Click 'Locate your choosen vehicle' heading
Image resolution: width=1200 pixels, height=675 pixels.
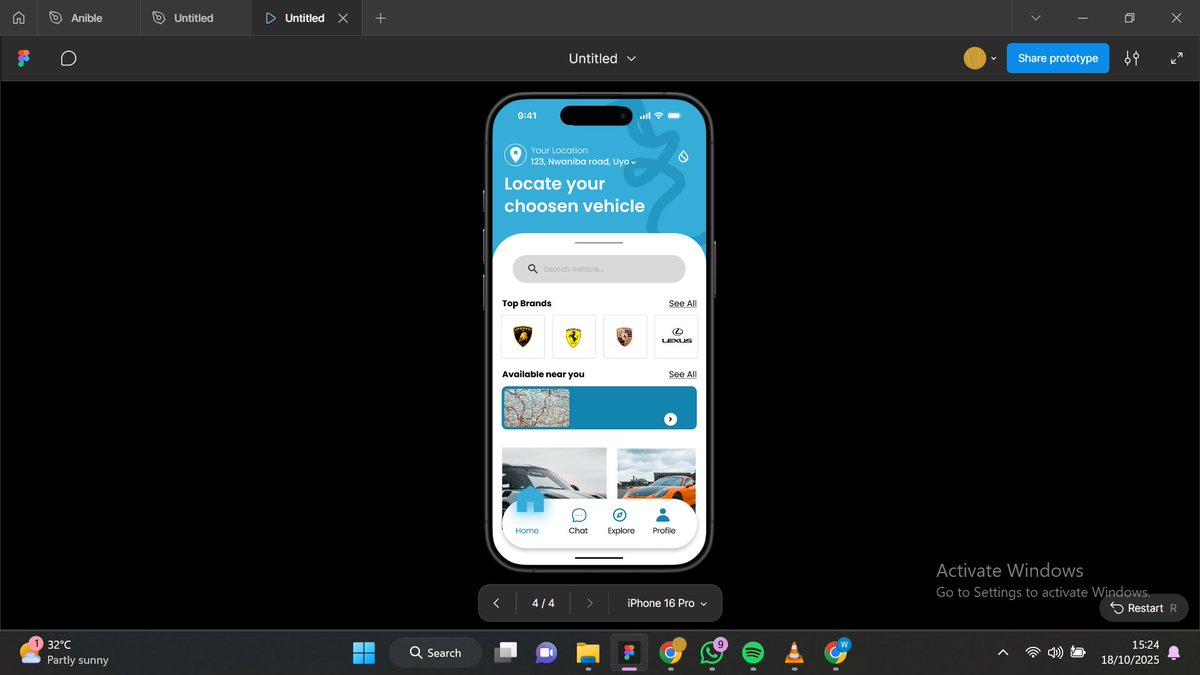coord(574,195)
